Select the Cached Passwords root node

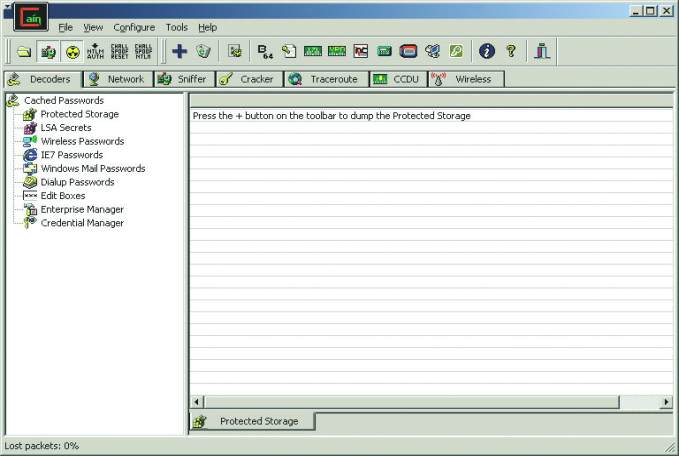[x=63, y=100]
